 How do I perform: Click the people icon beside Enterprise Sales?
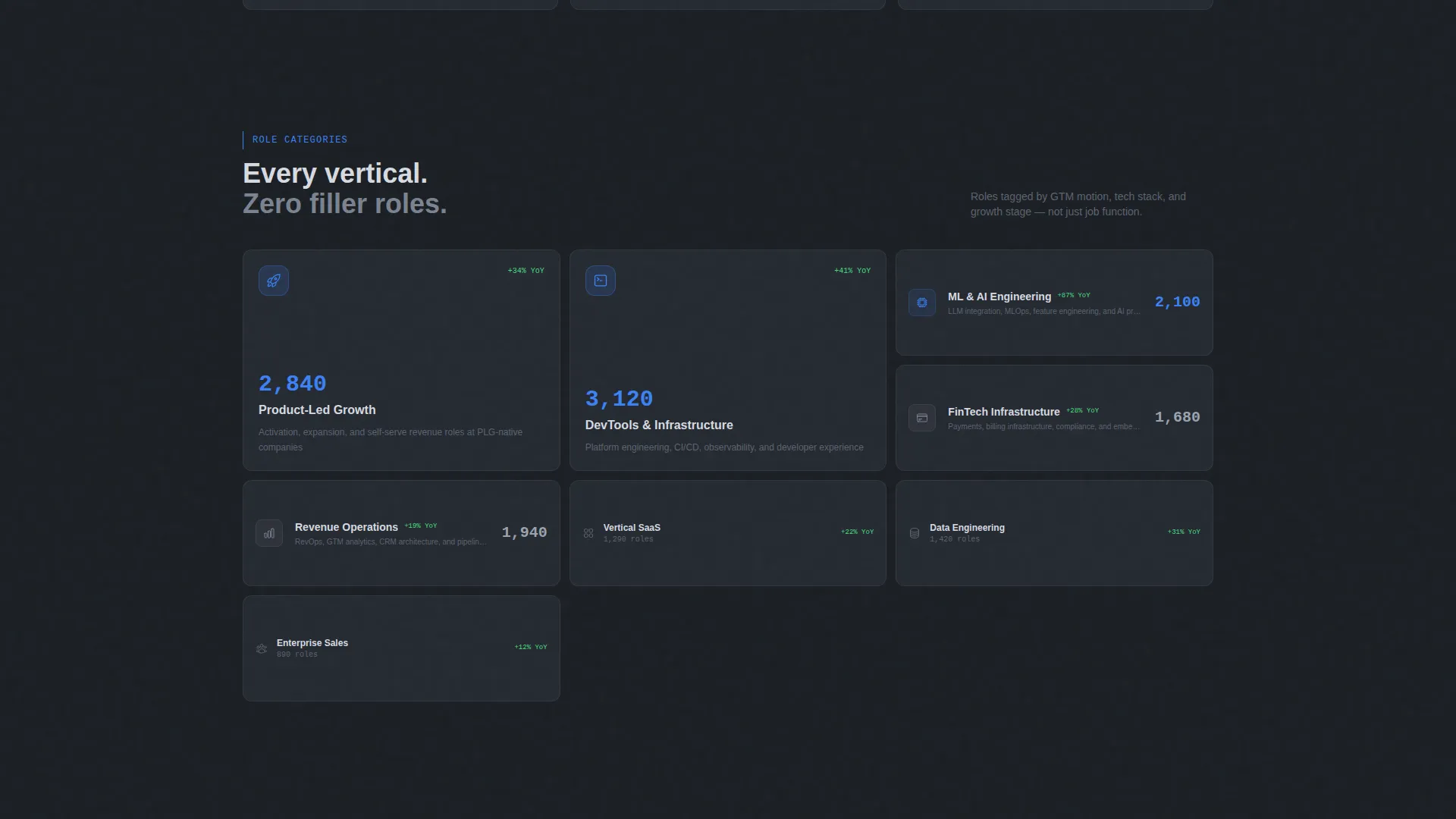[x=262, y=648]
